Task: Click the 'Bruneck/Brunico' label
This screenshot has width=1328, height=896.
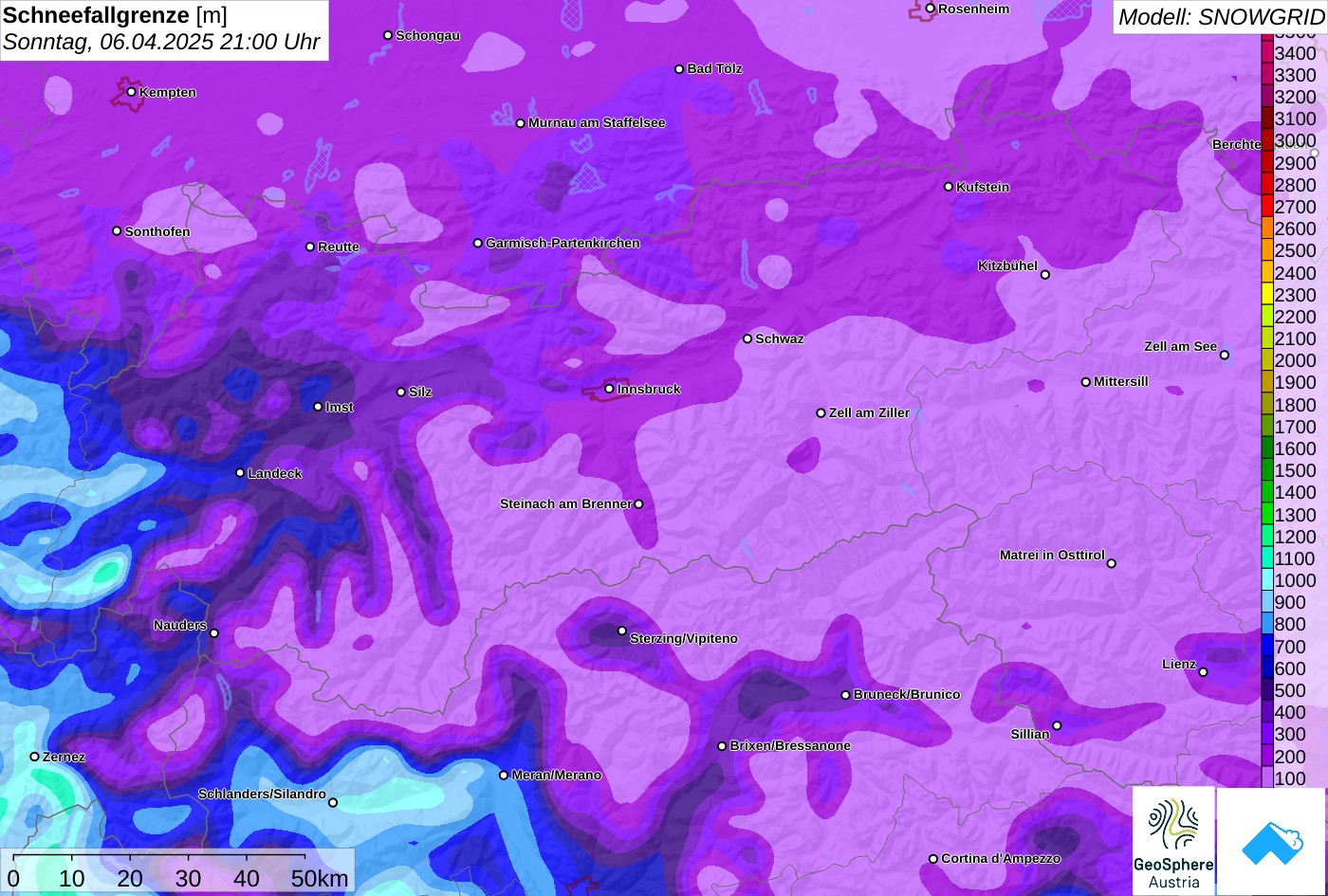Action: (x=907, y=695)
